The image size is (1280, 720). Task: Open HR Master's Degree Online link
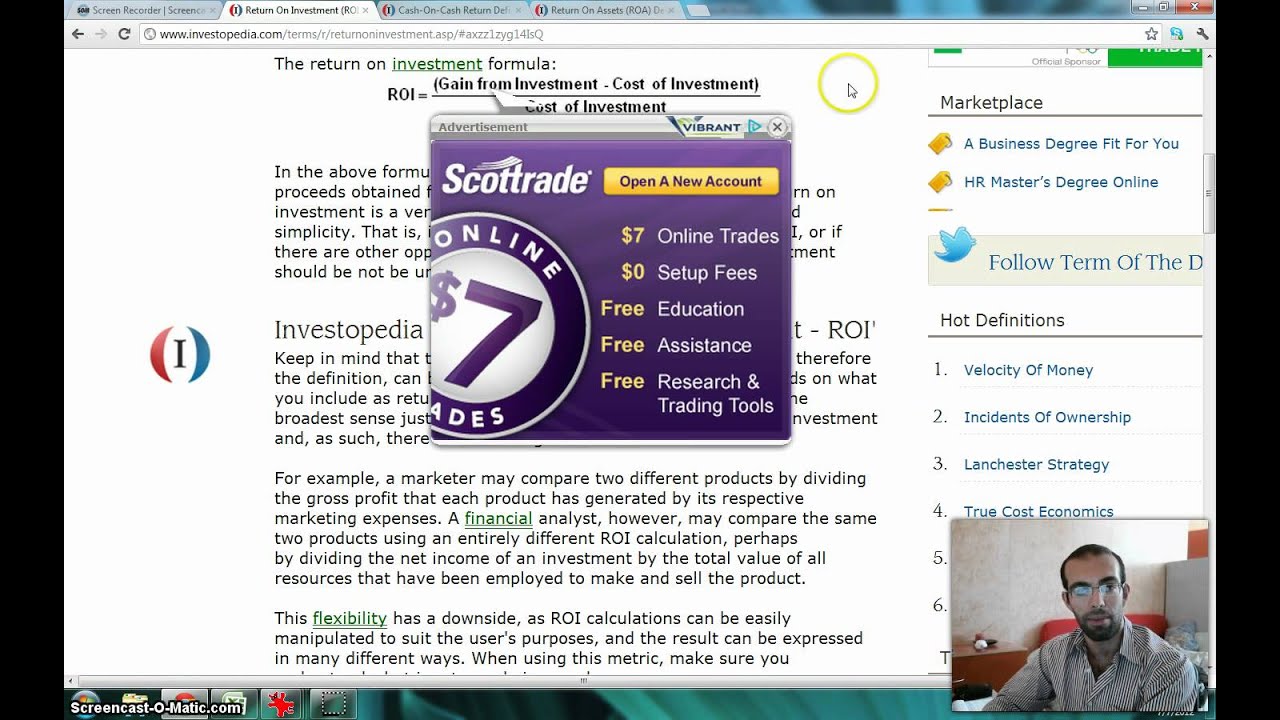(1061, 182)
